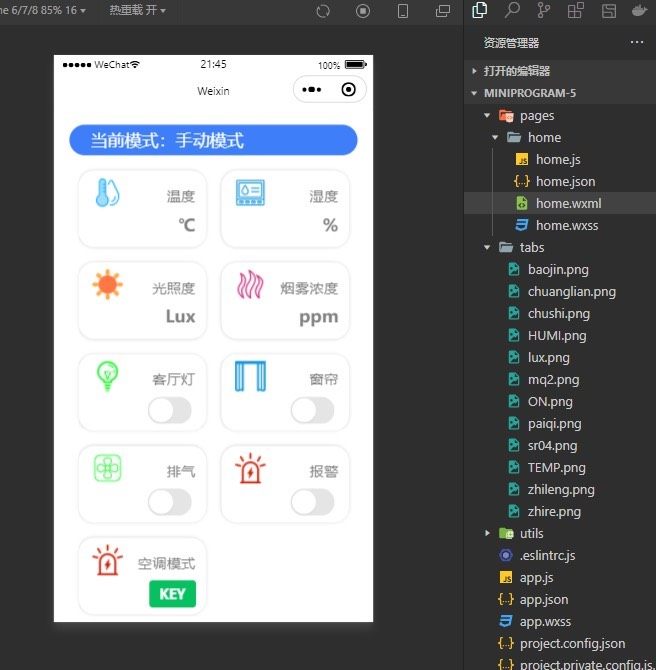Open home.wxml file
This screenshot has width=656, height=670.
(x=568, y=203)
